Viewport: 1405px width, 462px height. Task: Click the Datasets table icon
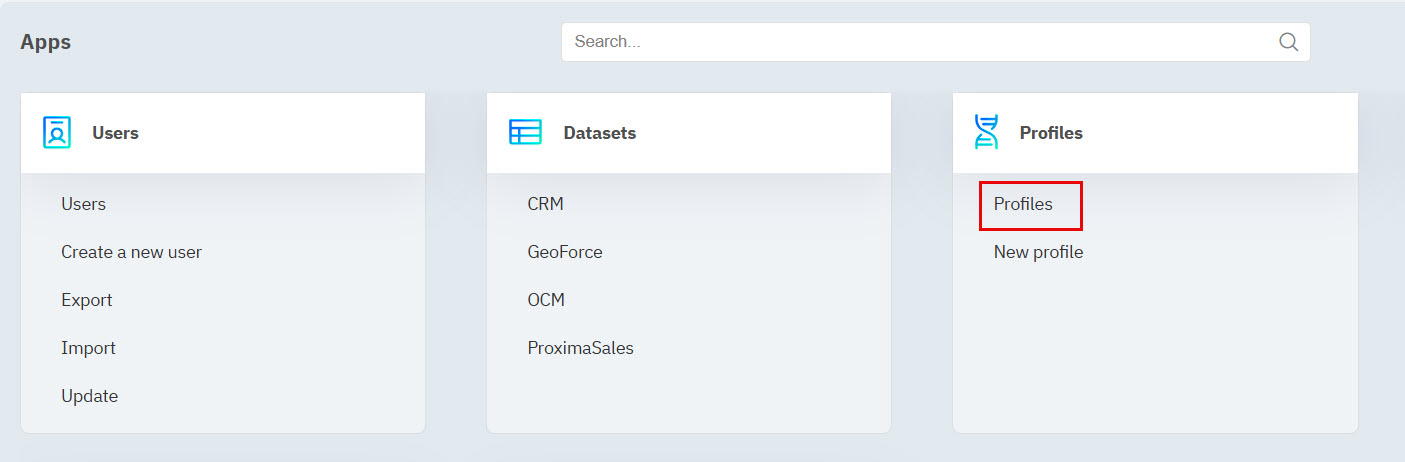tap(525, 132)
